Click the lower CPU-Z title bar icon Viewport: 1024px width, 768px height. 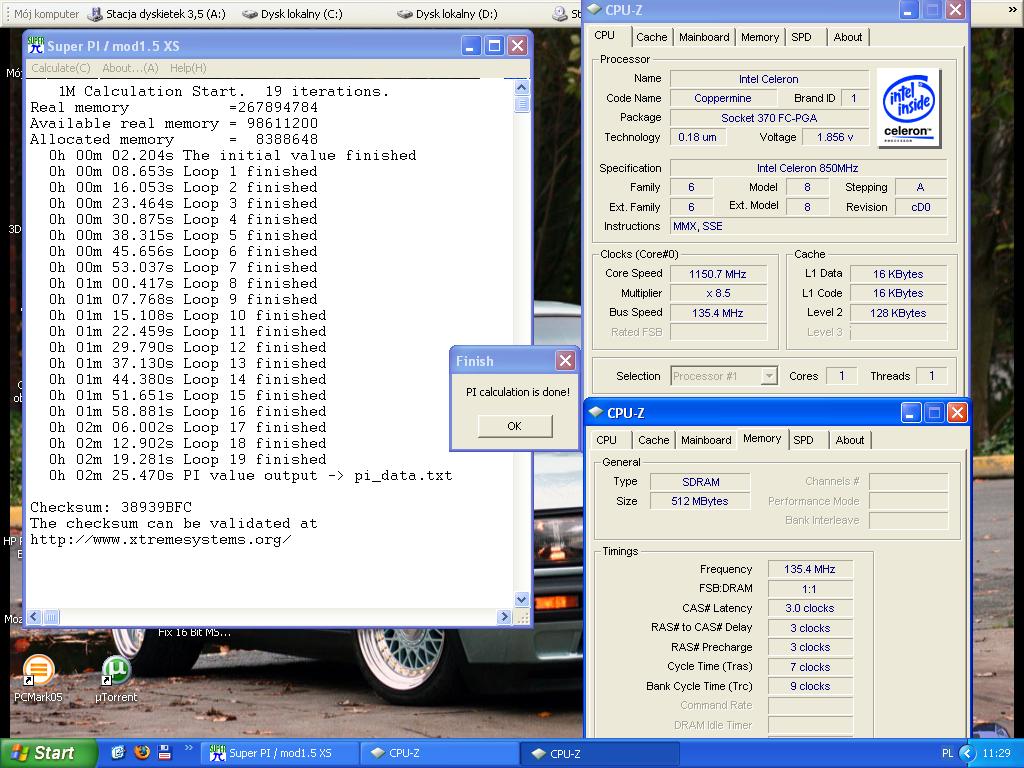click(x=596, y=412)
